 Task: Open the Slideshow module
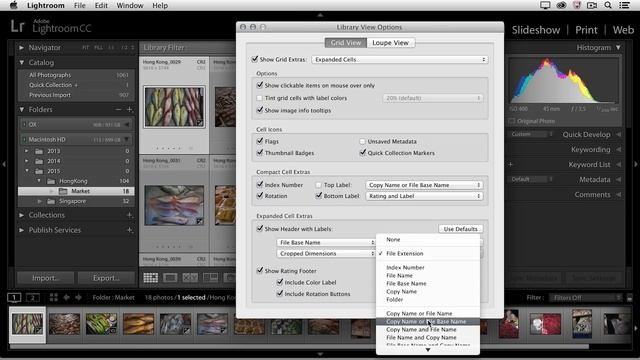tap(536, 30)
